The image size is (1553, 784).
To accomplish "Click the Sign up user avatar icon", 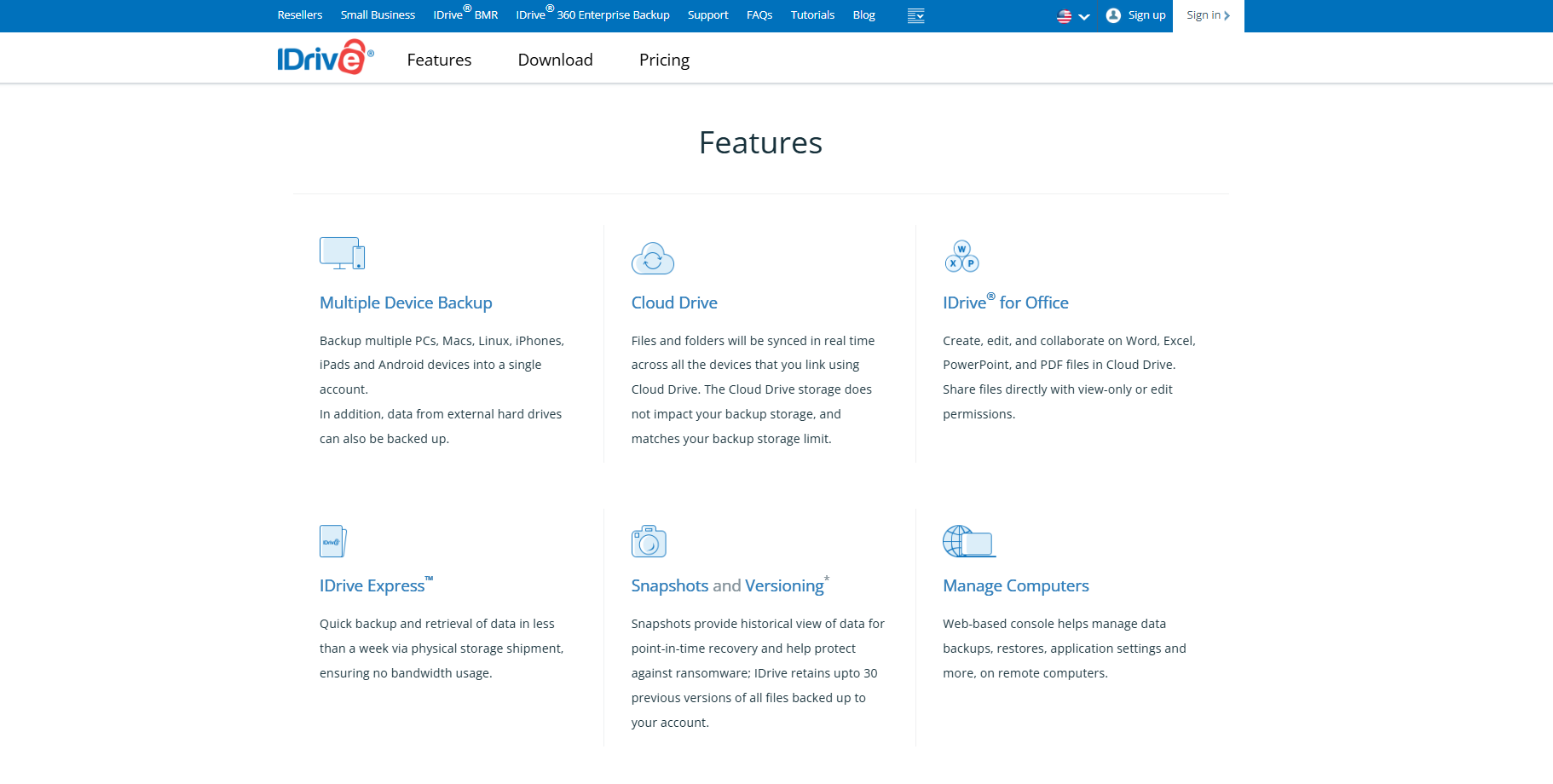I will pos(1113,15).
